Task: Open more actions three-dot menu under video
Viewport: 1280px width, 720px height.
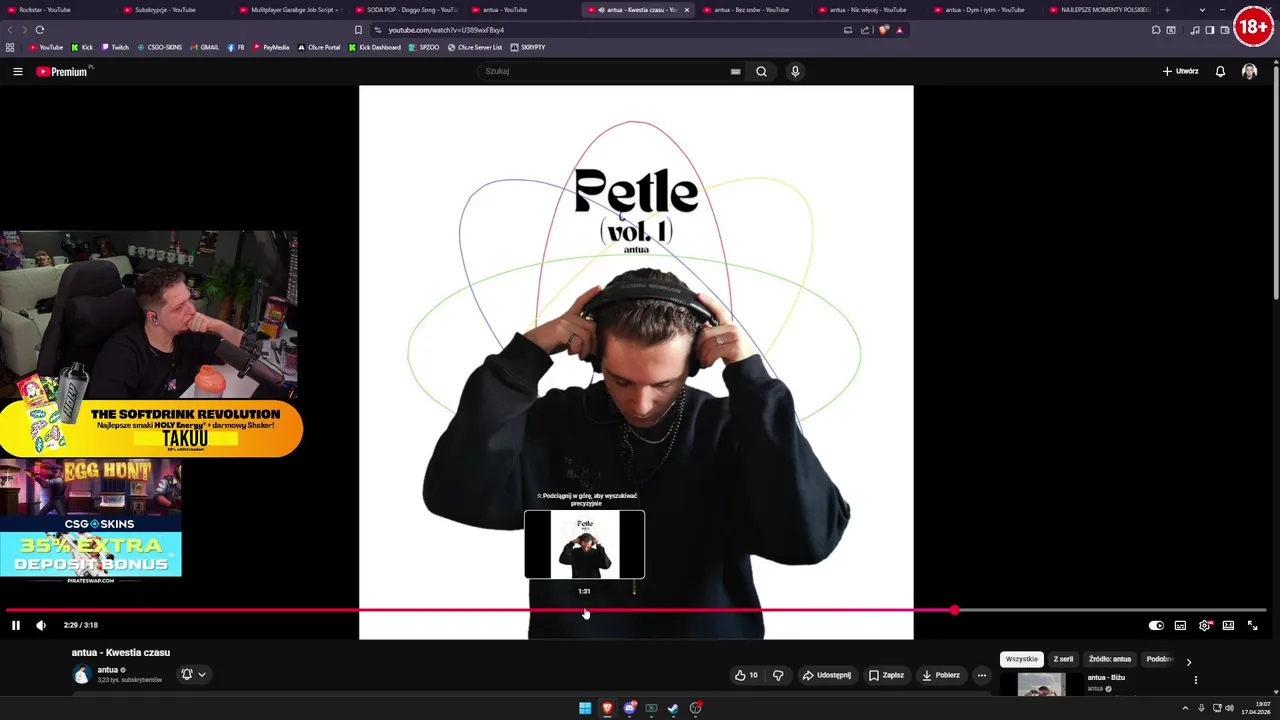Action: coord(982,675)
